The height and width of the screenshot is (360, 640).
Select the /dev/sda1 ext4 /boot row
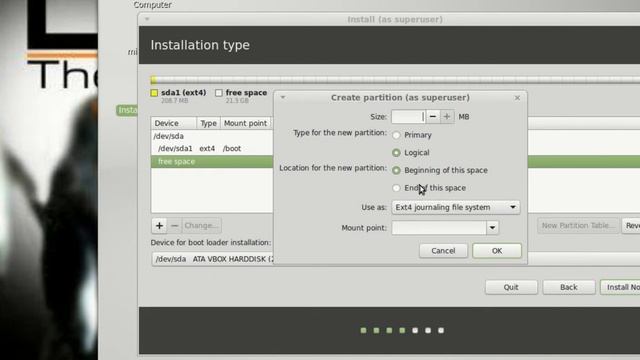(212, 149)
